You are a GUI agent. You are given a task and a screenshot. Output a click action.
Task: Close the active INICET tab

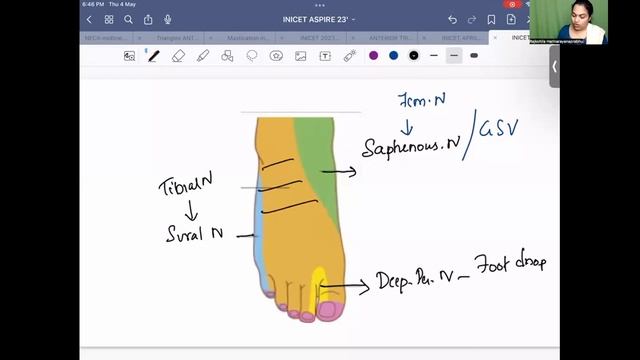(495, 38)
